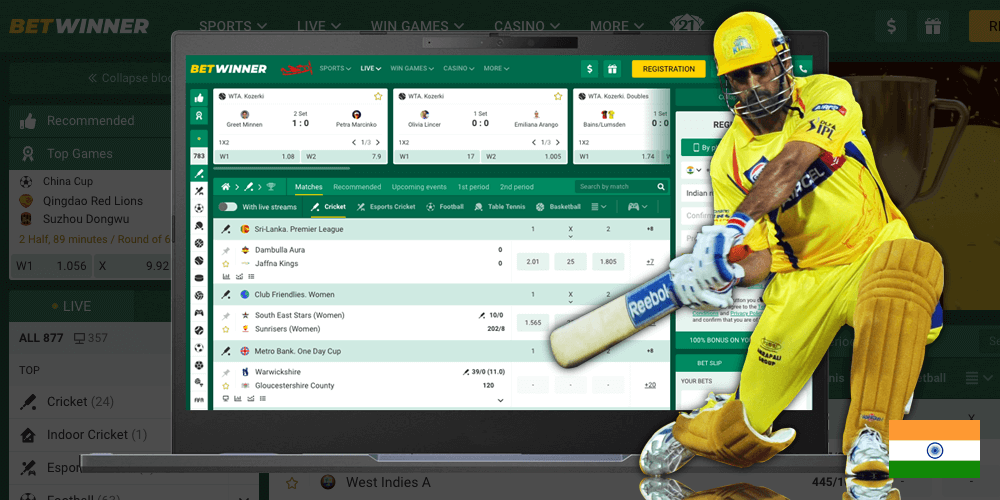Click the trophy icon in the breadcrumb

click(x=271, y=187)
